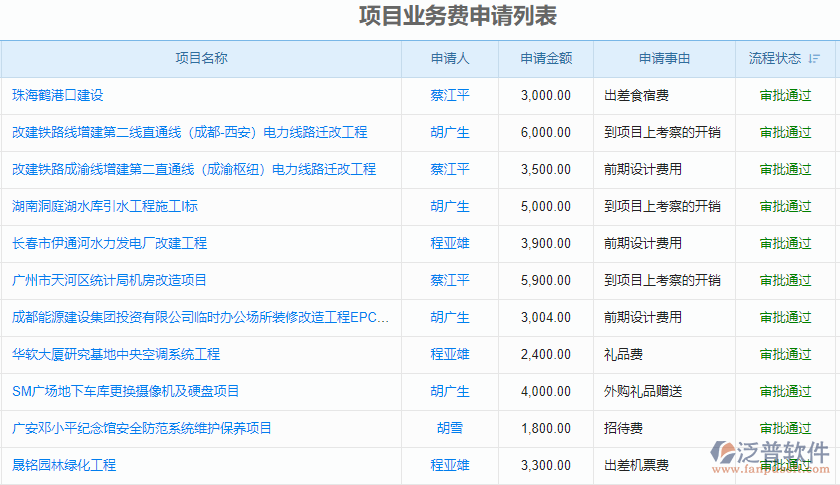840x485 pixels.
Task: Click reason 招待费
Action: (623, 428)
